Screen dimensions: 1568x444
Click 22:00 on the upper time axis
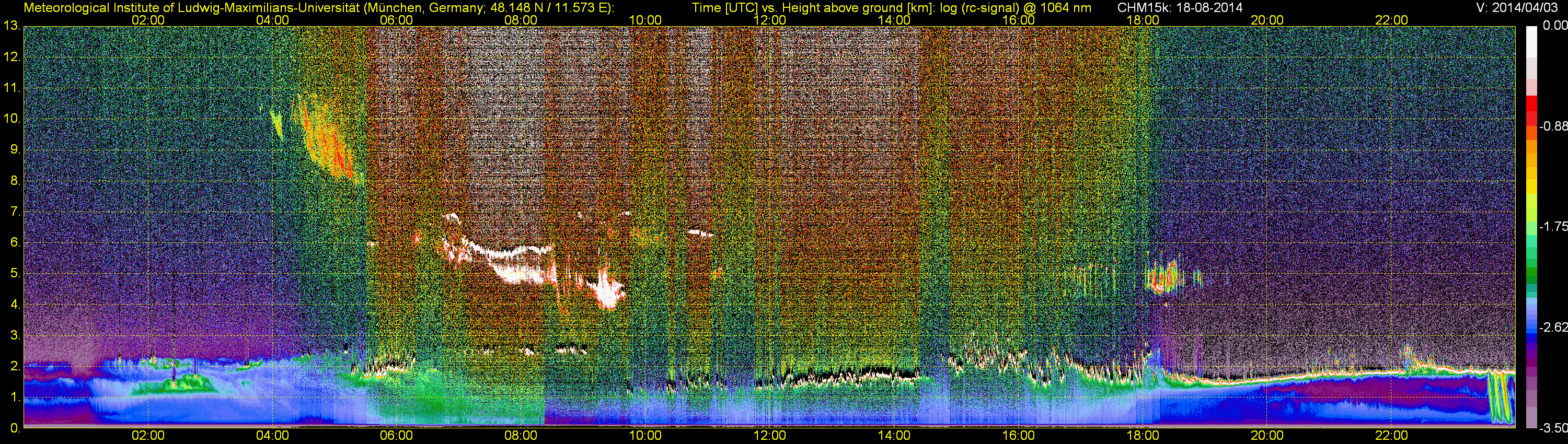pos(1391,20)
